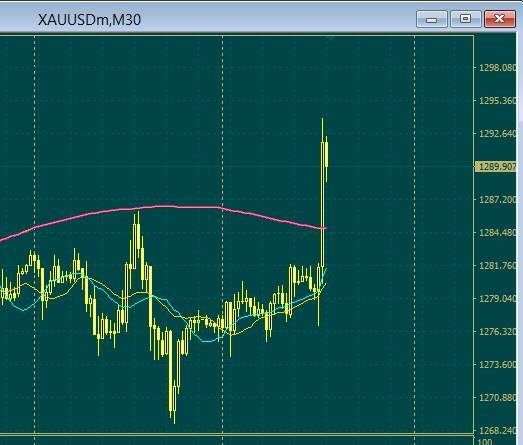Click price scale label 1295.360
Image resolution: width=523 pixels, height=445 pixels.
[x=497, y=101]
